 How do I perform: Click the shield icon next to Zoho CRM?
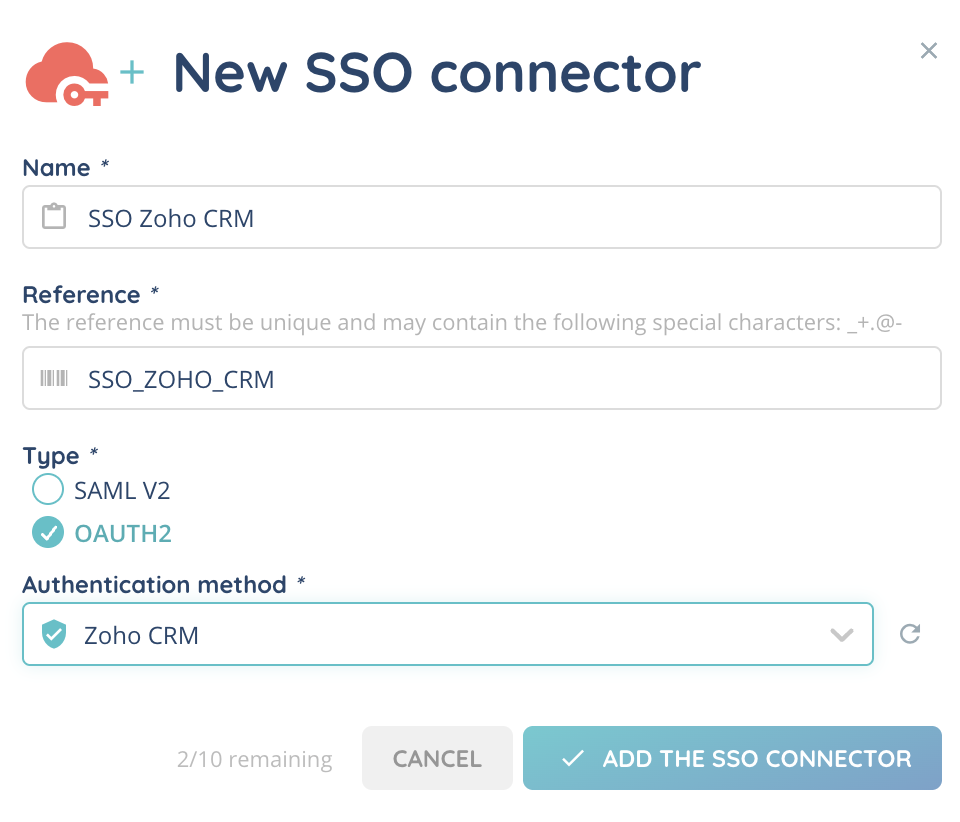pos(54,634)
